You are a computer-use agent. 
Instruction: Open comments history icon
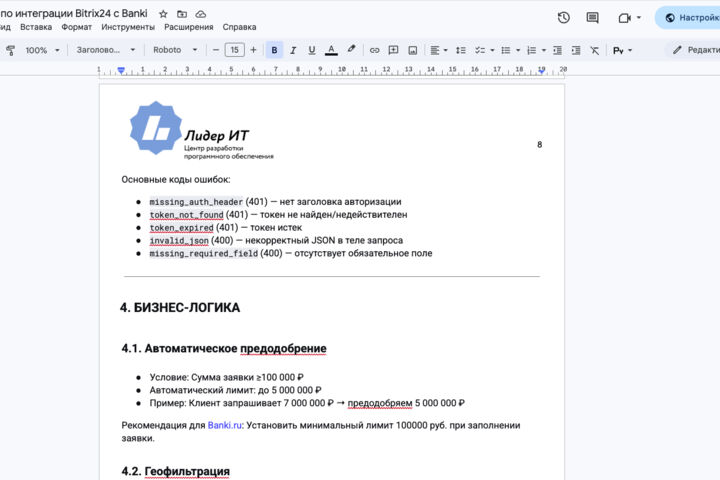coord(592,17)
